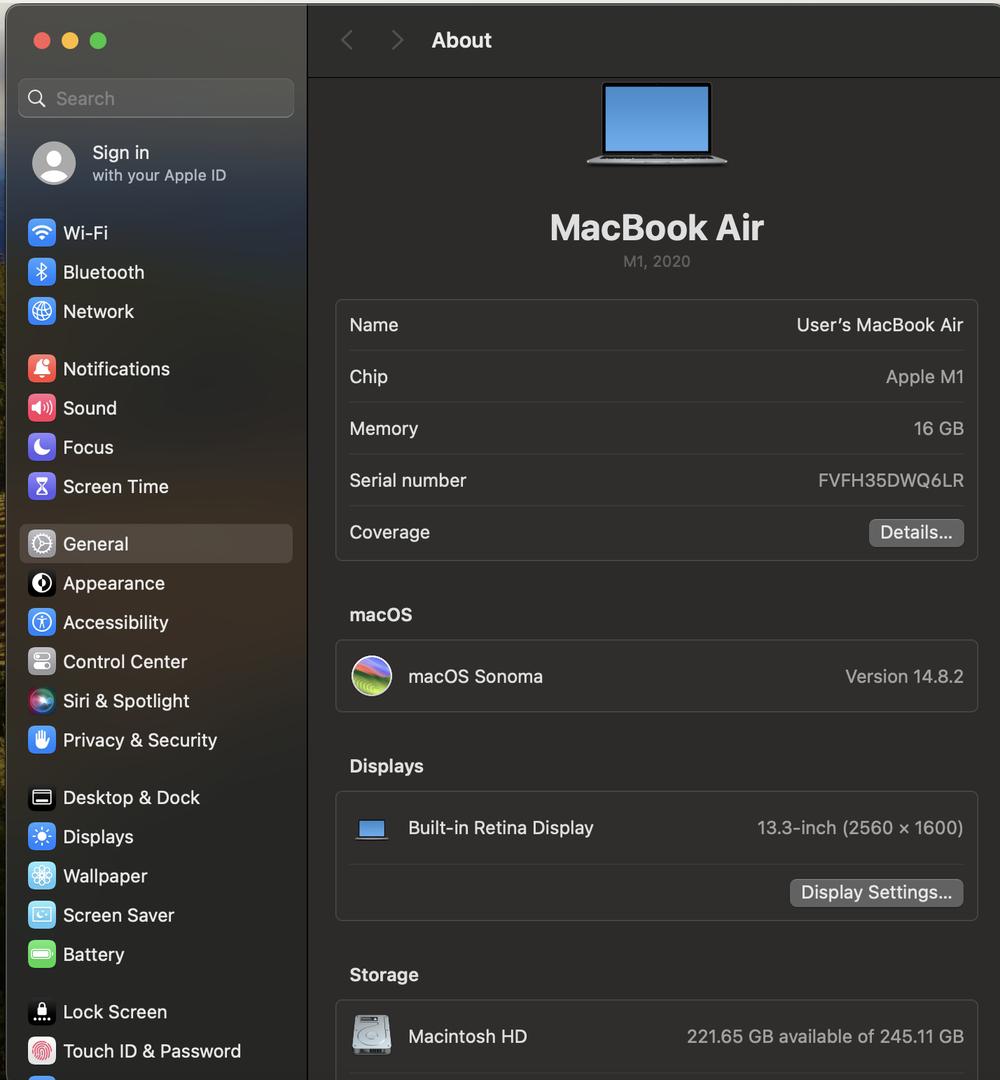
Task: Open the Focus moon icon
Action: tap(42, 447)
